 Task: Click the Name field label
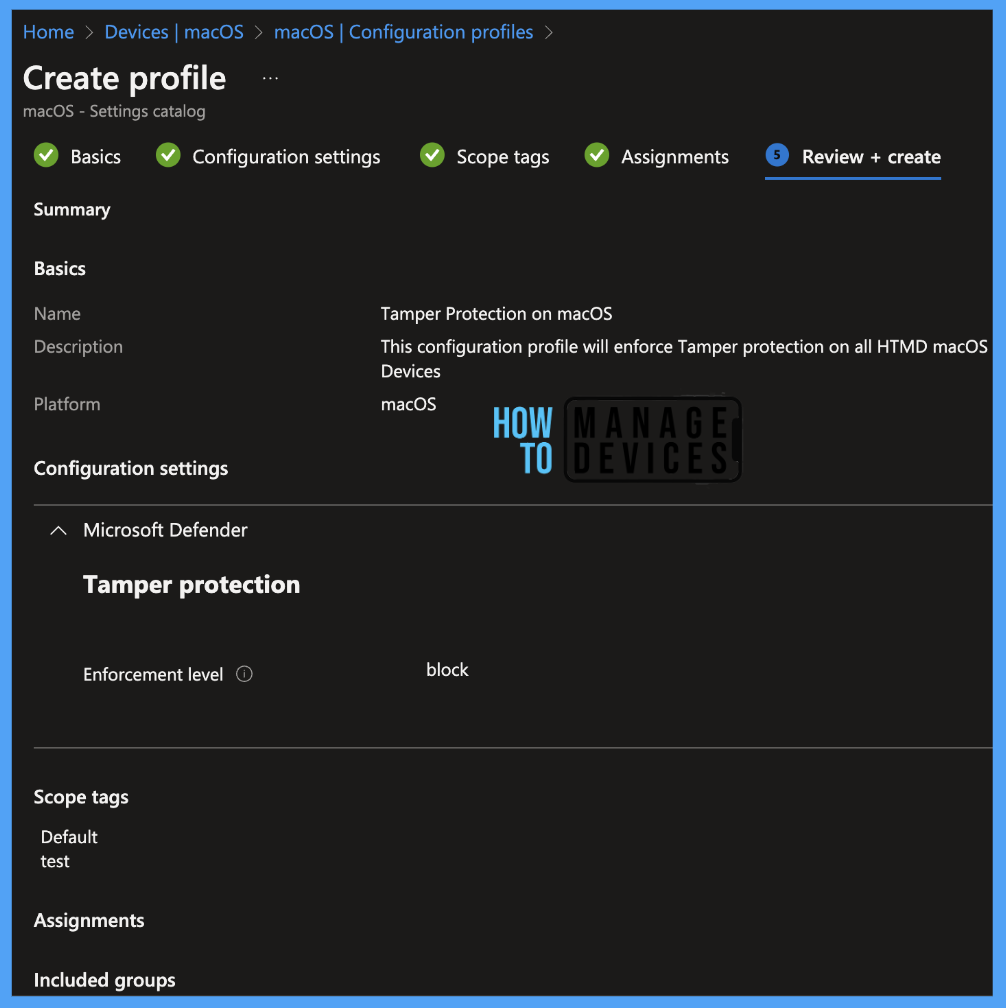click(x=57, y=314)
